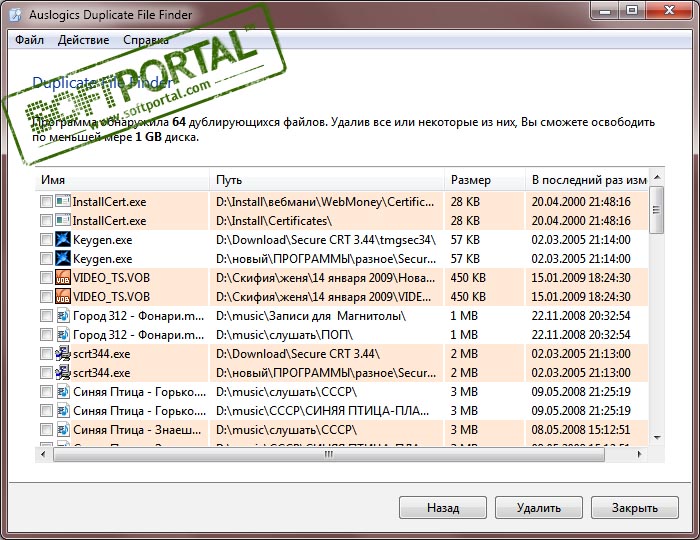Click the vertical scrollbar down arrow
This screenshot has height=540, width=700.
[657, 437]
